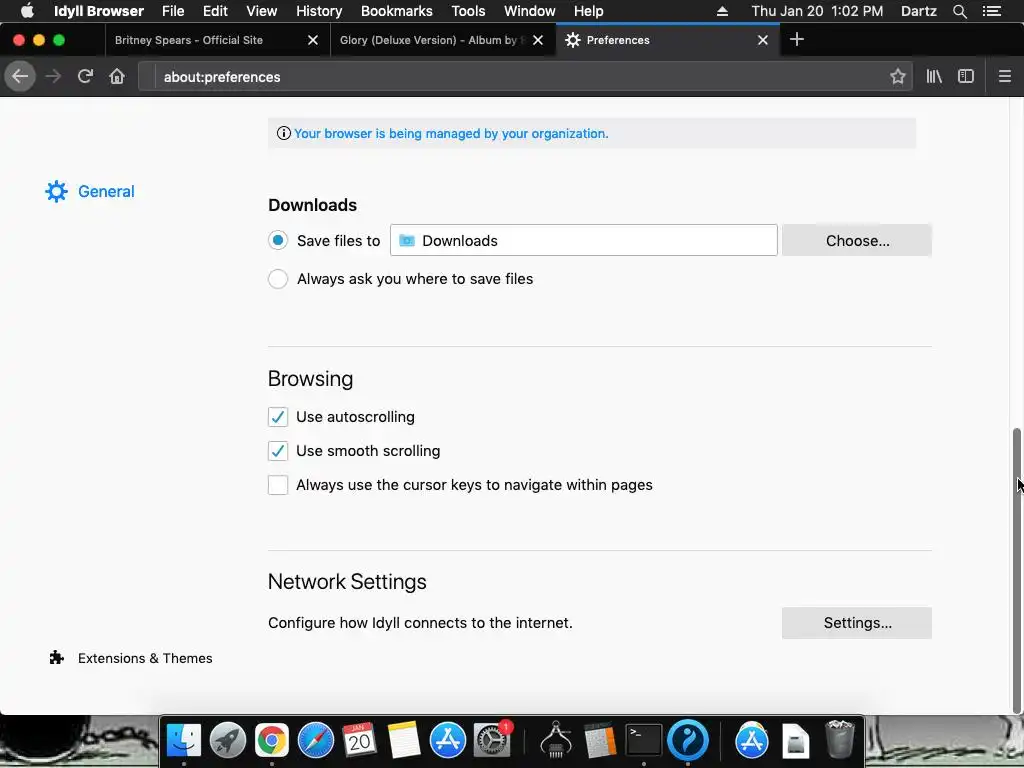This screenshot has width=1024, height=768.
Task: Open the Idyll Browser application menu
Action: tap(99, 11)
